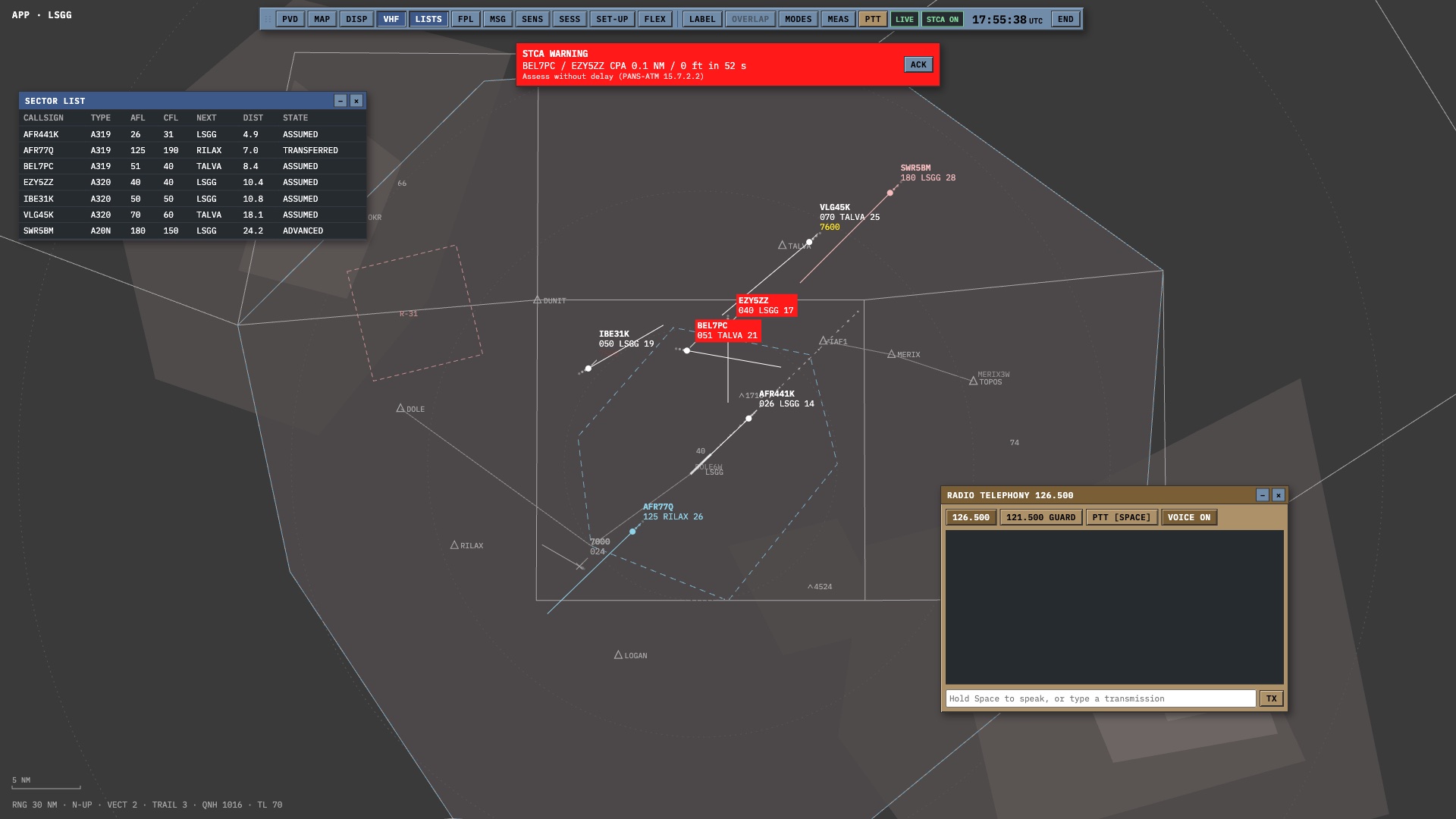Open the SENS menu

(x=532, y=19)
